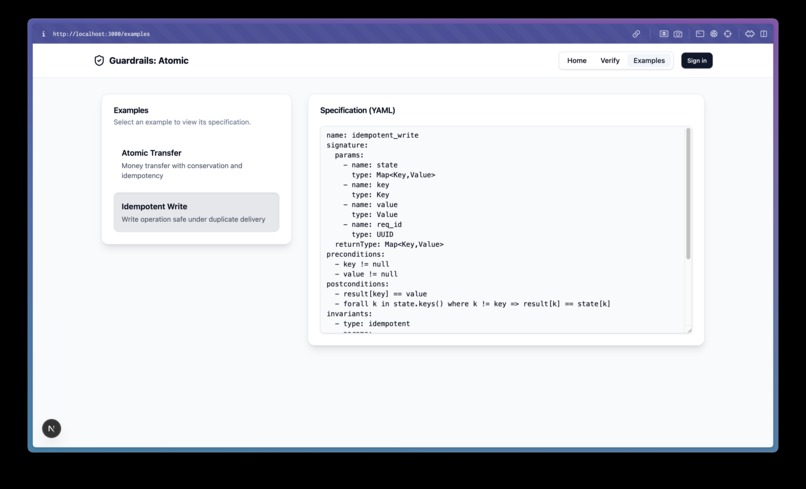Click the "Specification (YAML)" heading
Screen dimensions: 806x489
pyautogui.click(x=357, y=110)
